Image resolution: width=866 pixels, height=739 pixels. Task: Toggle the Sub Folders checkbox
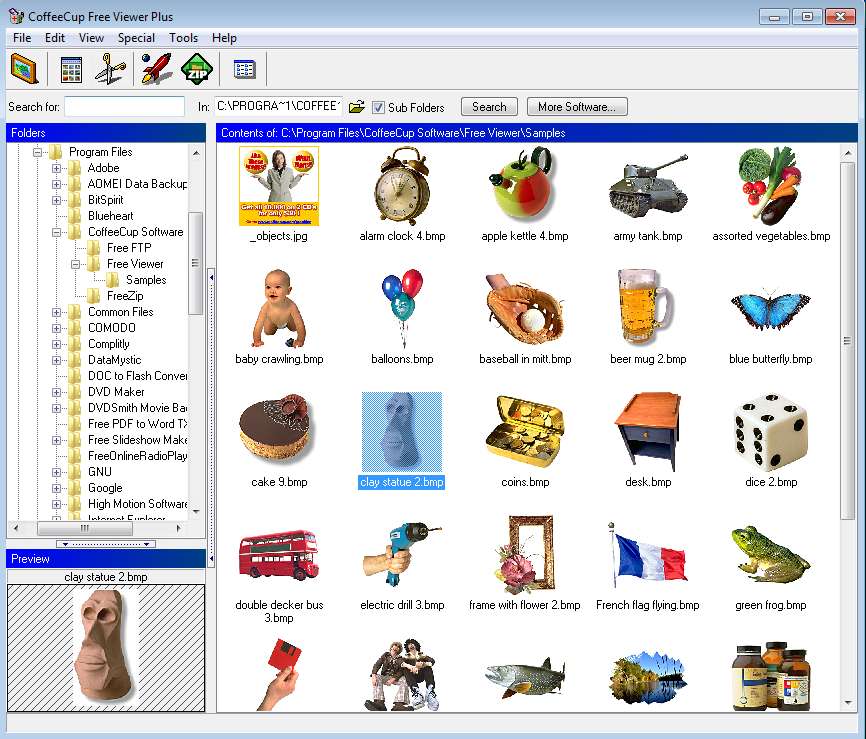coord(379,107)
